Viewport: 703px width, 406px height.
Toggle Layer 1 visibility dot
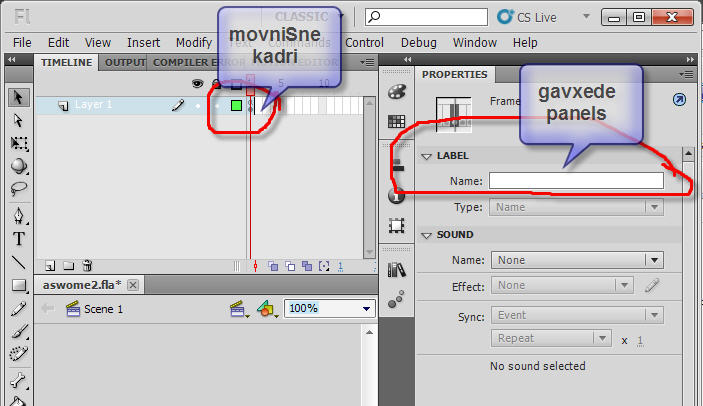[198, 106]
